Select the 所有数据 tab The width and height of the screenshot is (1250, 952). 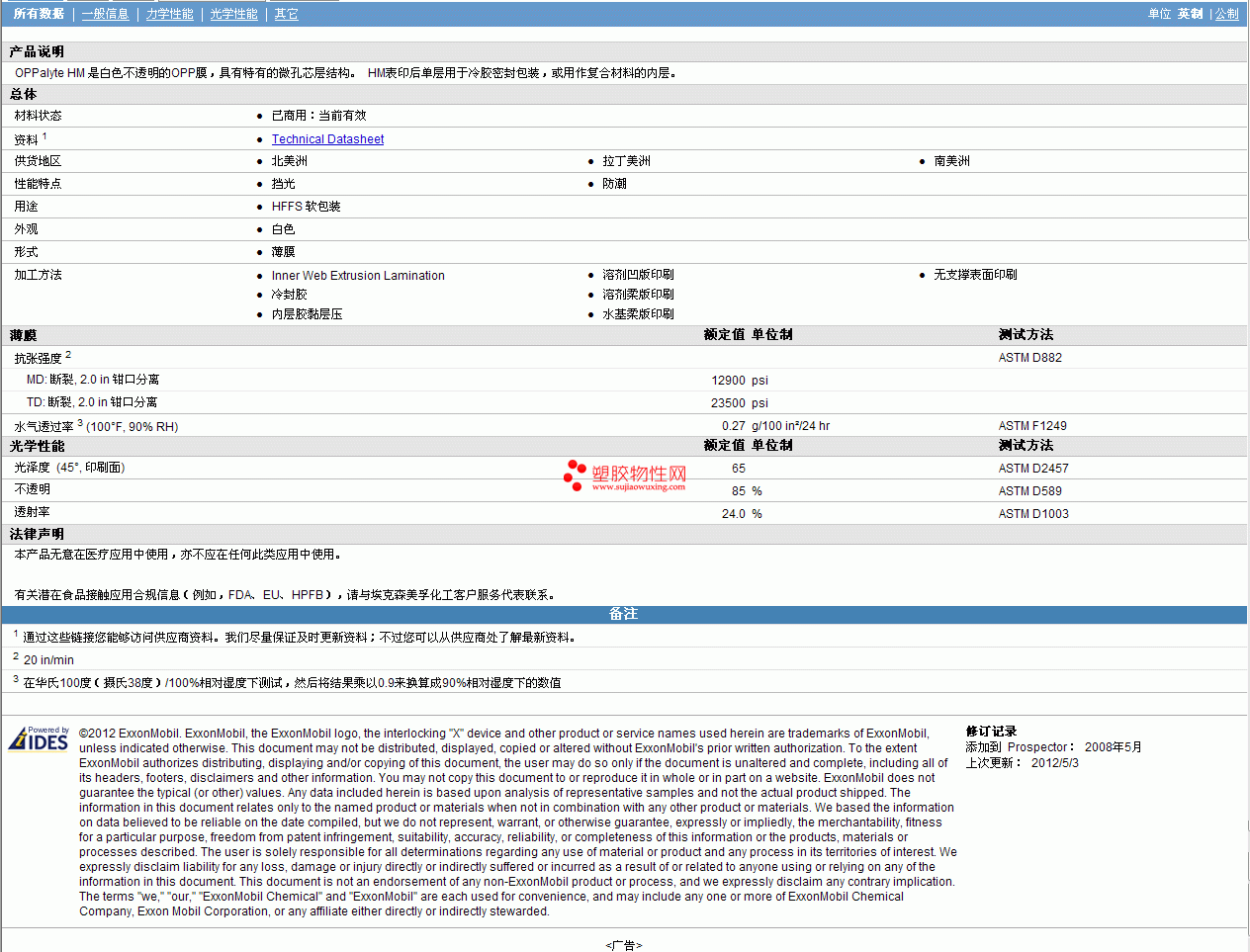coord(39,14)
